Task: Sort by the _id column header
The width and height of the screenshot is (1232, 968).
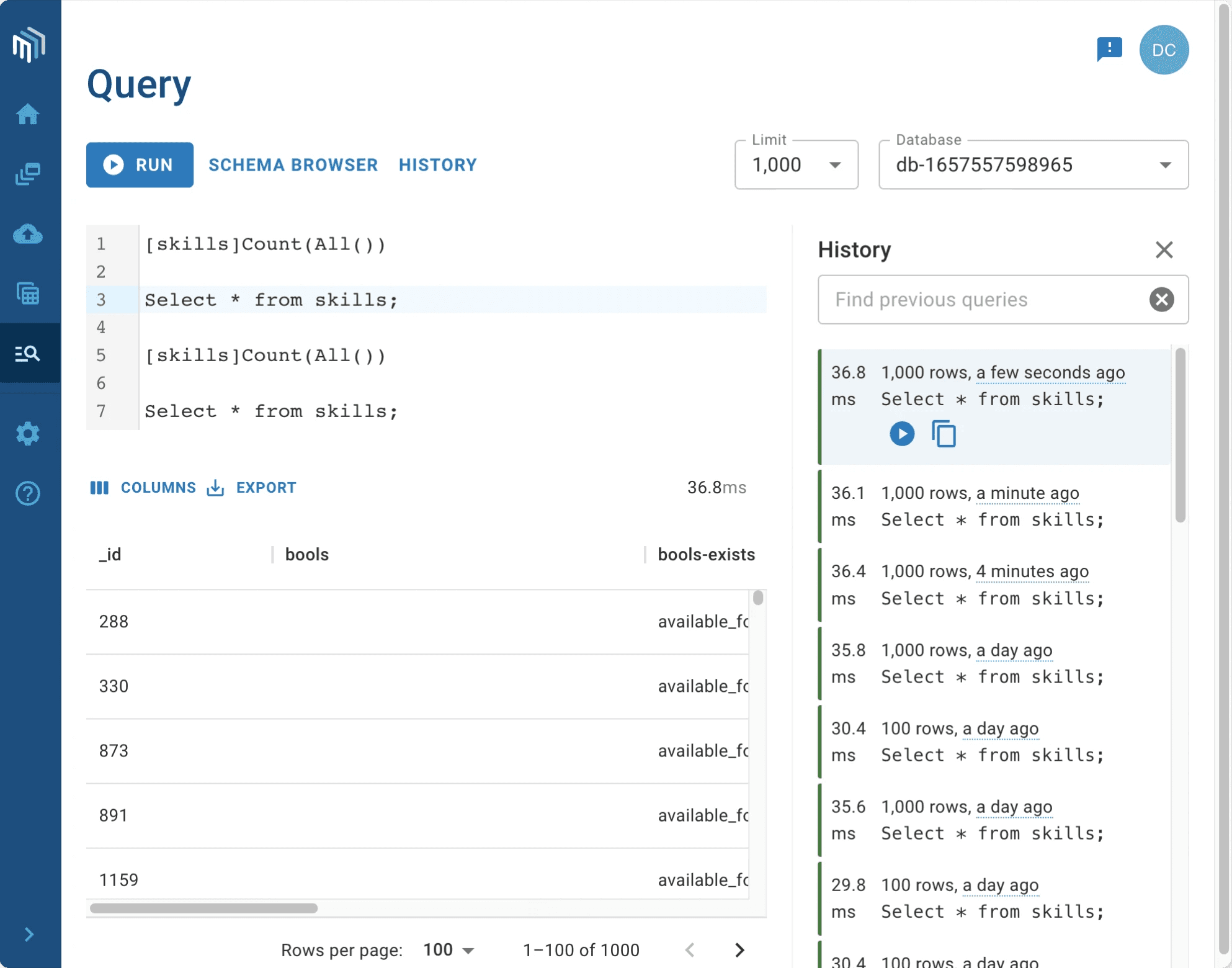Action: coord(110,555)
